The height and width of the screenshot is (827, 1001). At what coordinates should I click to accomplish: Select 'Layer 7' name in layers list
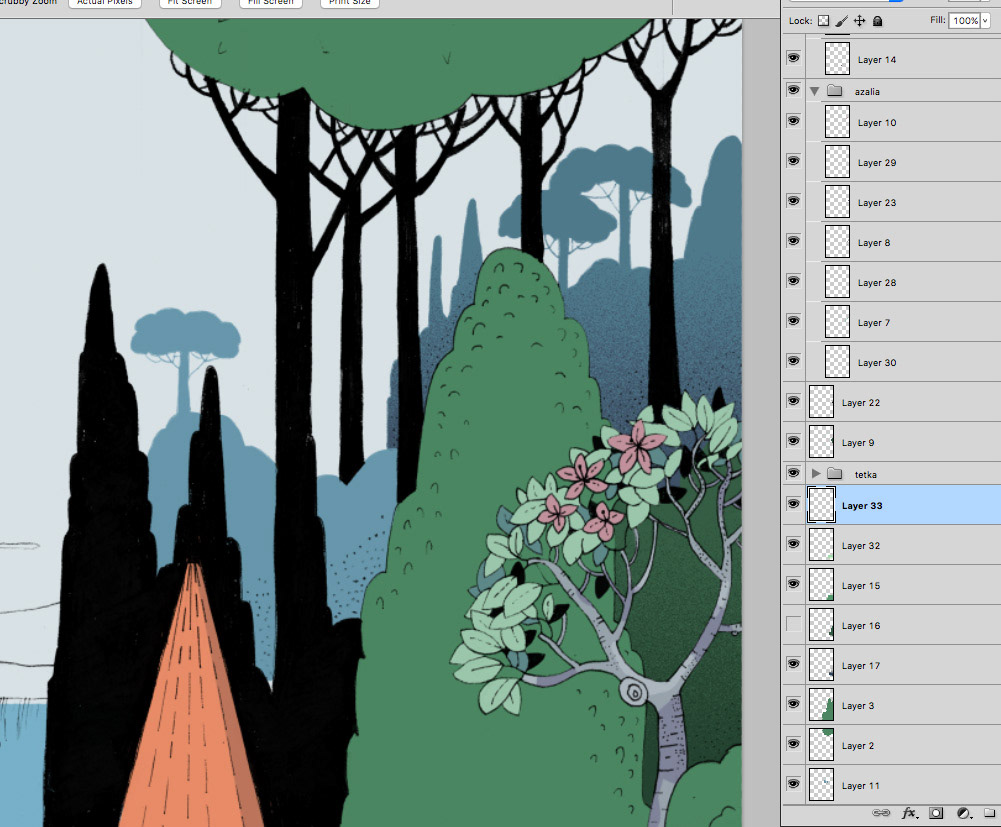pos(873,323)
